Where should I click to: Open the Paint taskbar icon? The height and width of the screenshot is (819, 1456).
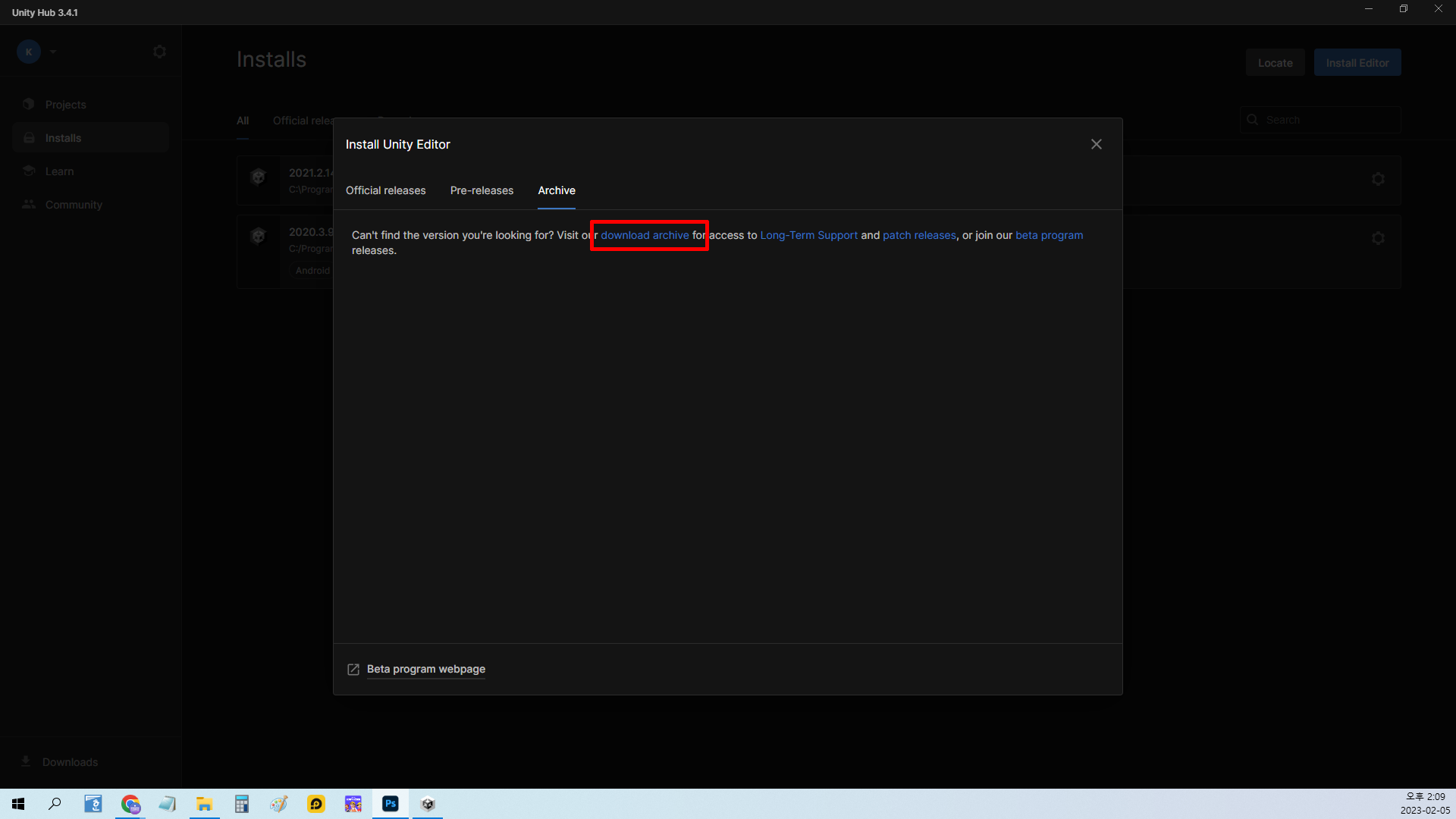(x=278, y=804)
